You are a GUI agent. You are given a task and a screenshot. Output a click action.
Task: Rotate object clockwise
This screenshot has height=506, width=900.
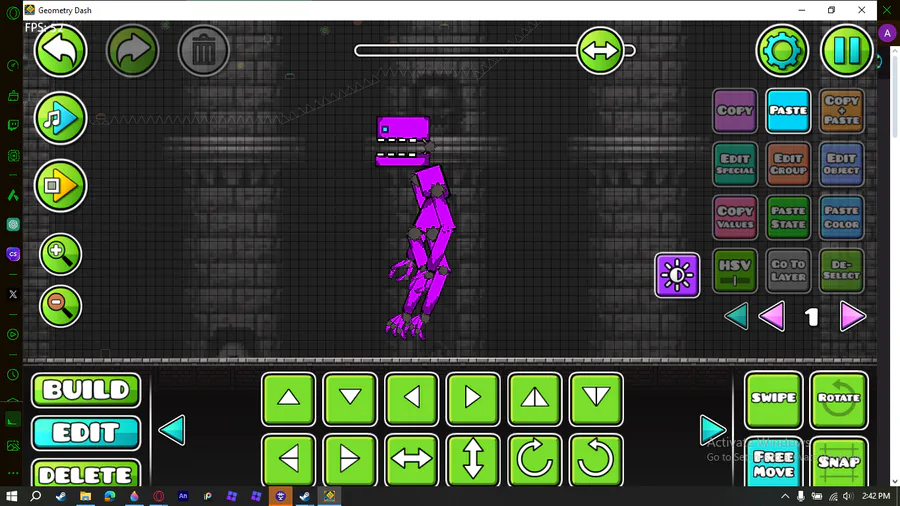(534, 460)
